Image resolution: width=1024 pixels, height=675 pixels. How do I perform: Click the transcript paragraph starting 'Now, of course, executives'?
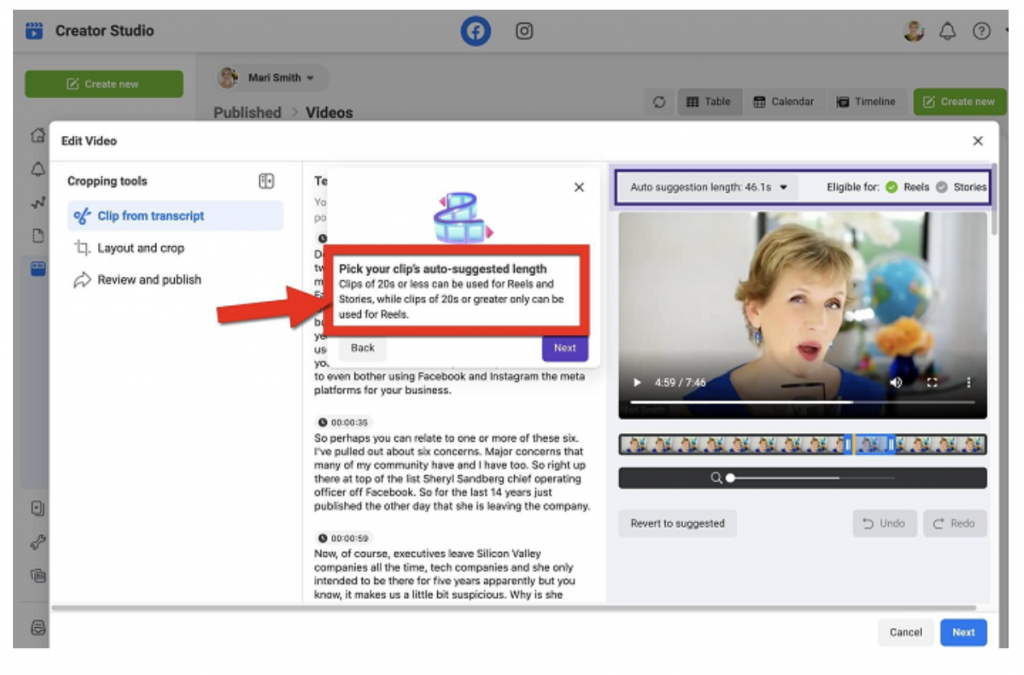coord(444,574)
